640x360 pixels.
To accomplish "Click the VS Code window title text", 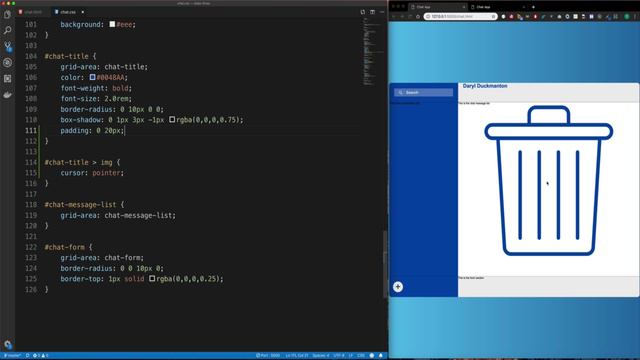I will tap(194, 3).
